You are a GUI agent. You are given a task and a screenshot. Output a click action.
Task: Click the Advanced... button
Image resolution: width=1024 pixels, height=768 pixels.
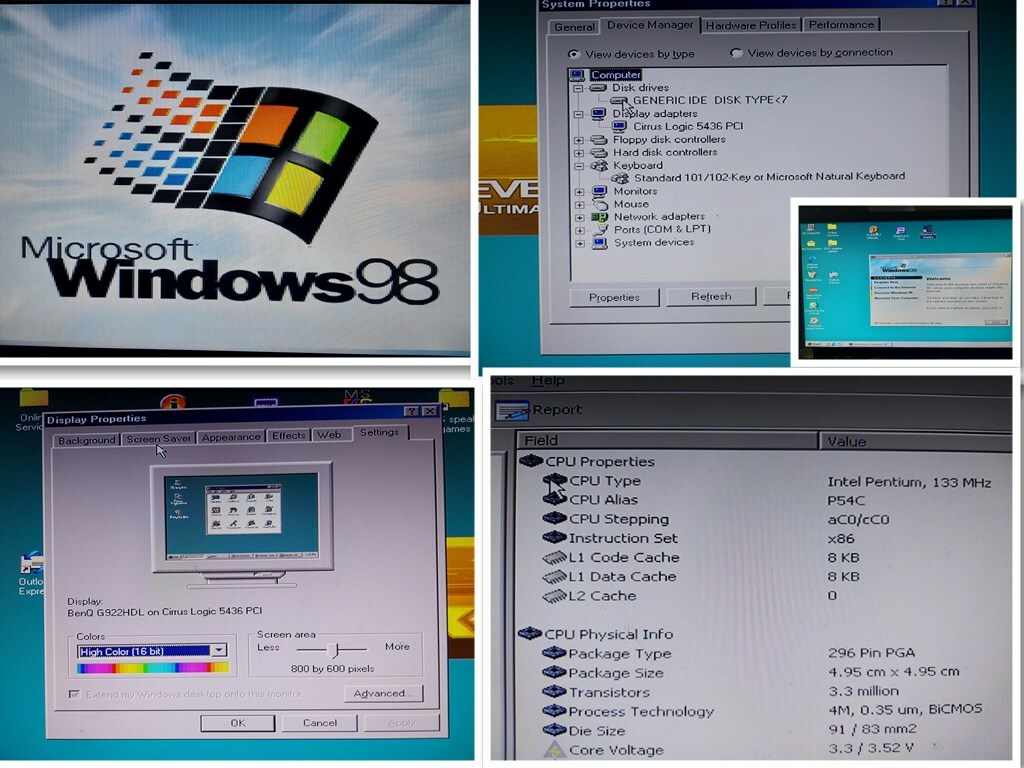click(383, 694)
